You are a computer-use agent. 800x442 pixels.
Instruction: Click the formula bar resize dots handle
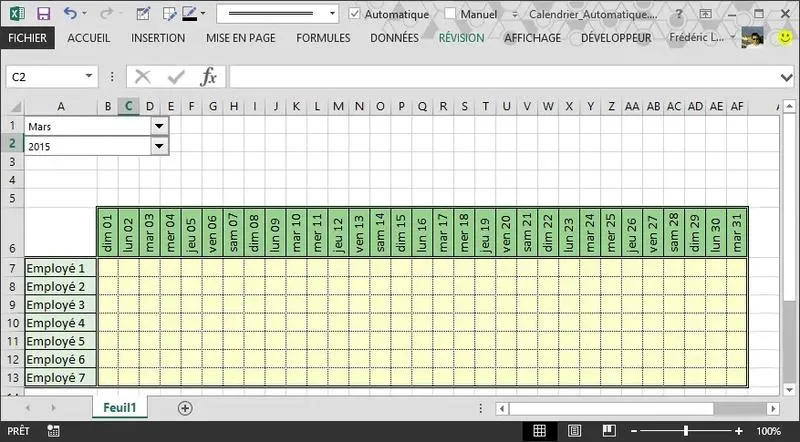[x=112, y=77]
